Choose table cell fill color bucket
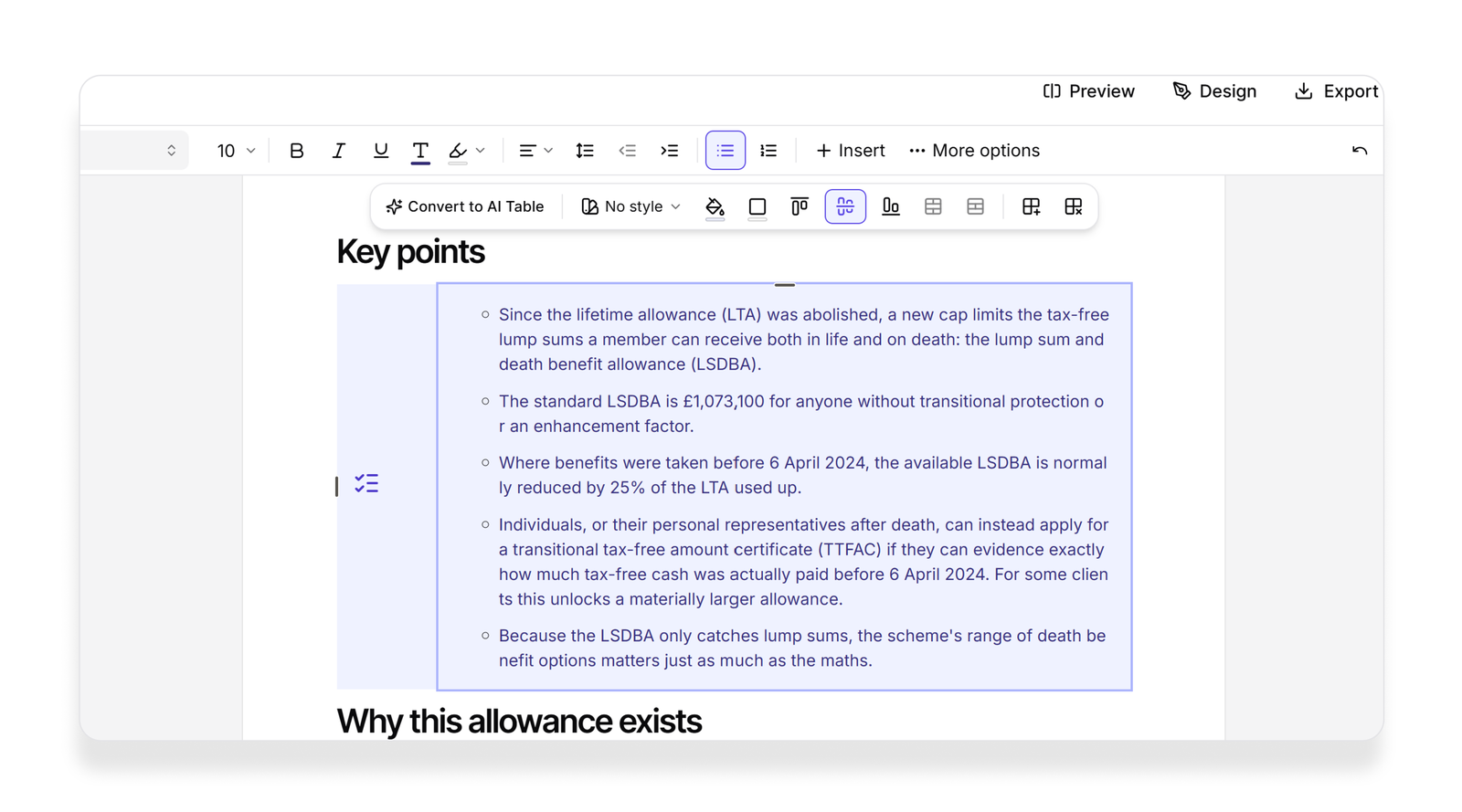Image resolution: width=1462 pixels, height=812 pixels. (715, 207)
